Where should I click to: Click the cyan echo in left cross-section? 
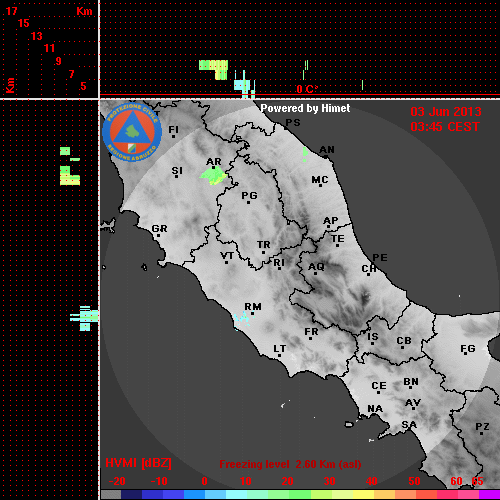tap(84, 318)
